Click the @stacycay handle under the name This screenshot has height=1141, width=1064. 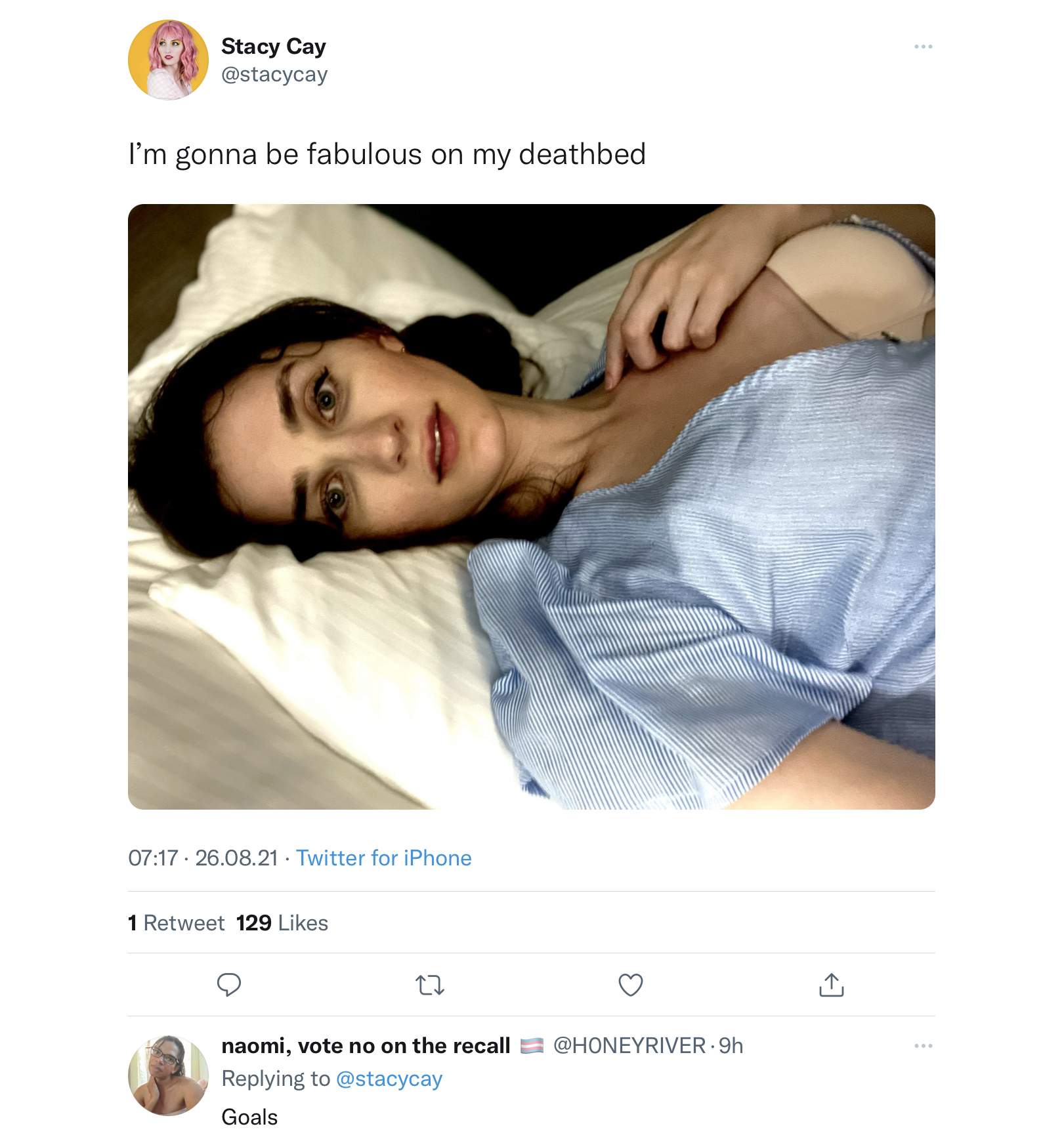pos(274,75)
